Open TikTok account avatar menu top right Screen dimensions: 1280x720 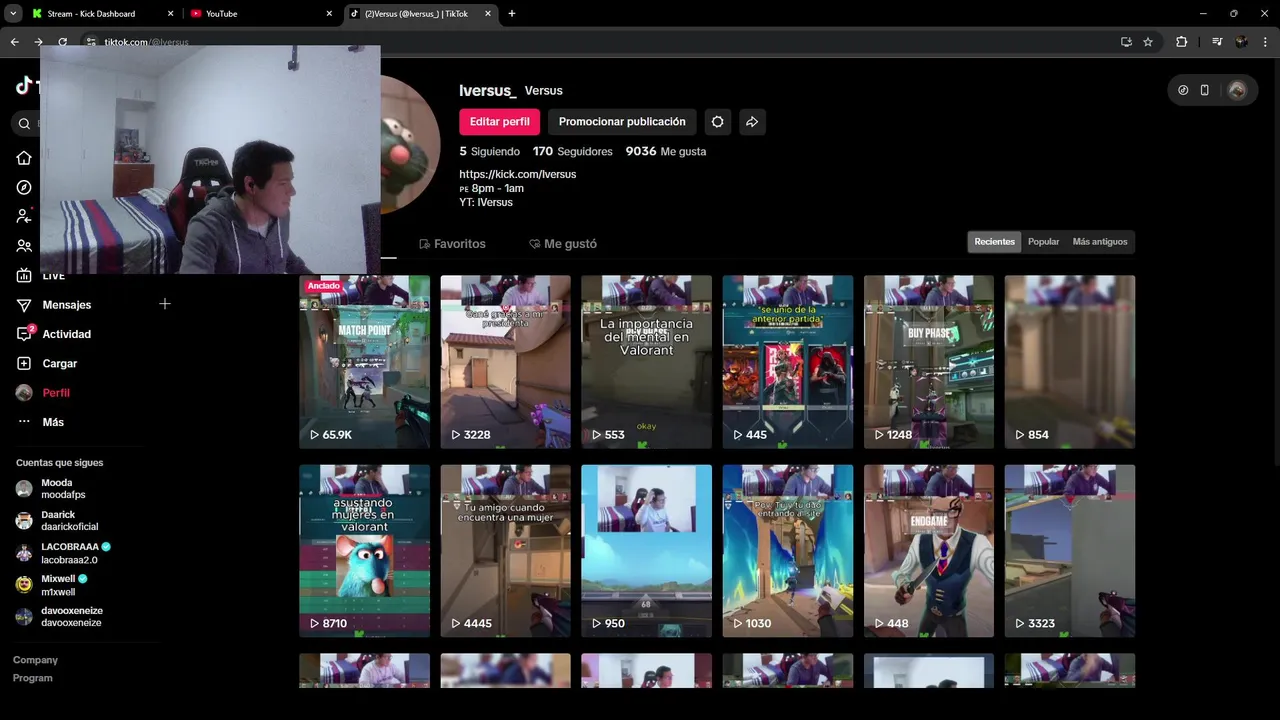point(1237,90)
